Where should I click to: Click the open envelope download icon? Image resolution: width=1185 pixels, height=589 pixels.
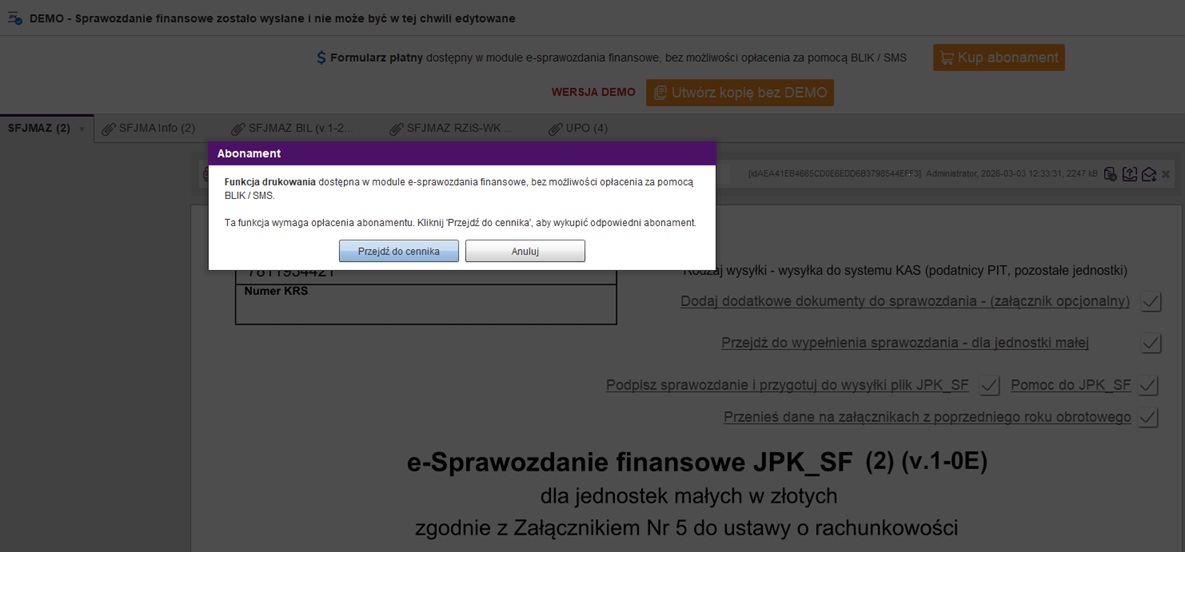click(x=1148, y=174)
